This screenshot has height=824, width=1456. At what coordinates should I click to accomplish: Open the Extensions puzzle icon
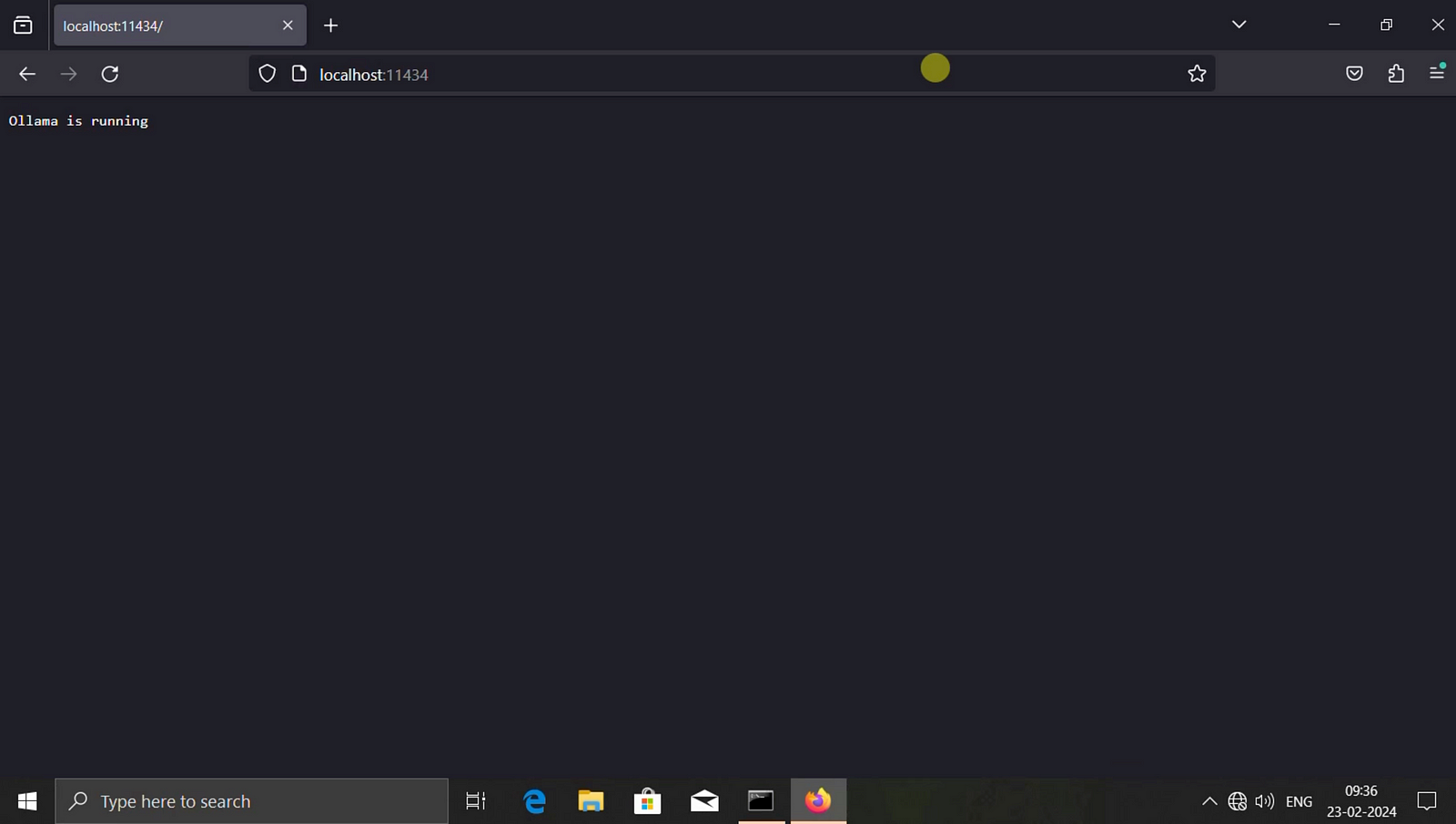coord(1396,74)
